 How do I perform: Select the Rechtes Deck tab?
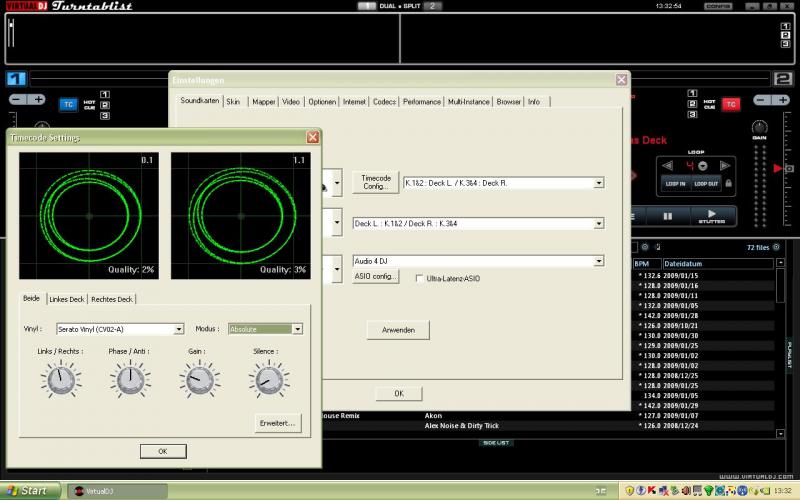pos(112,299)
